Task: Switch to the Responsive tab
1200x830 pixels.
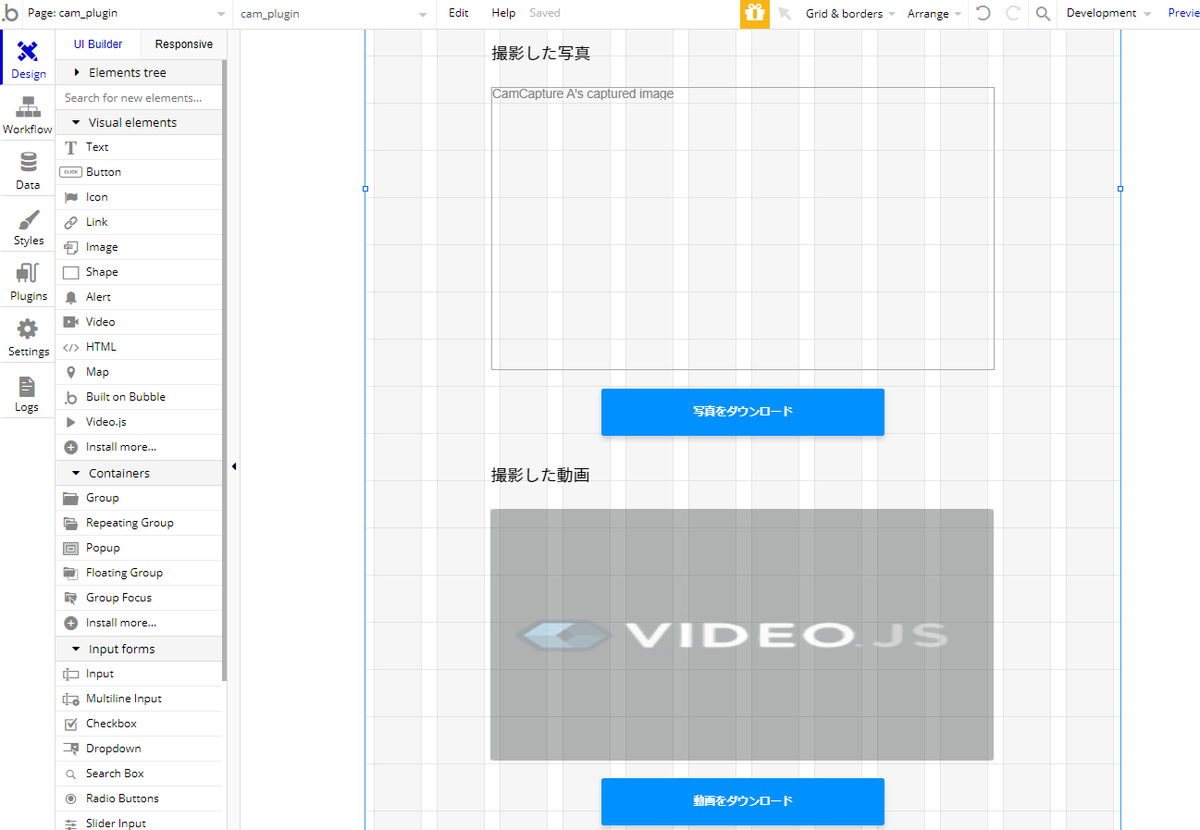Action: [183, 44]
